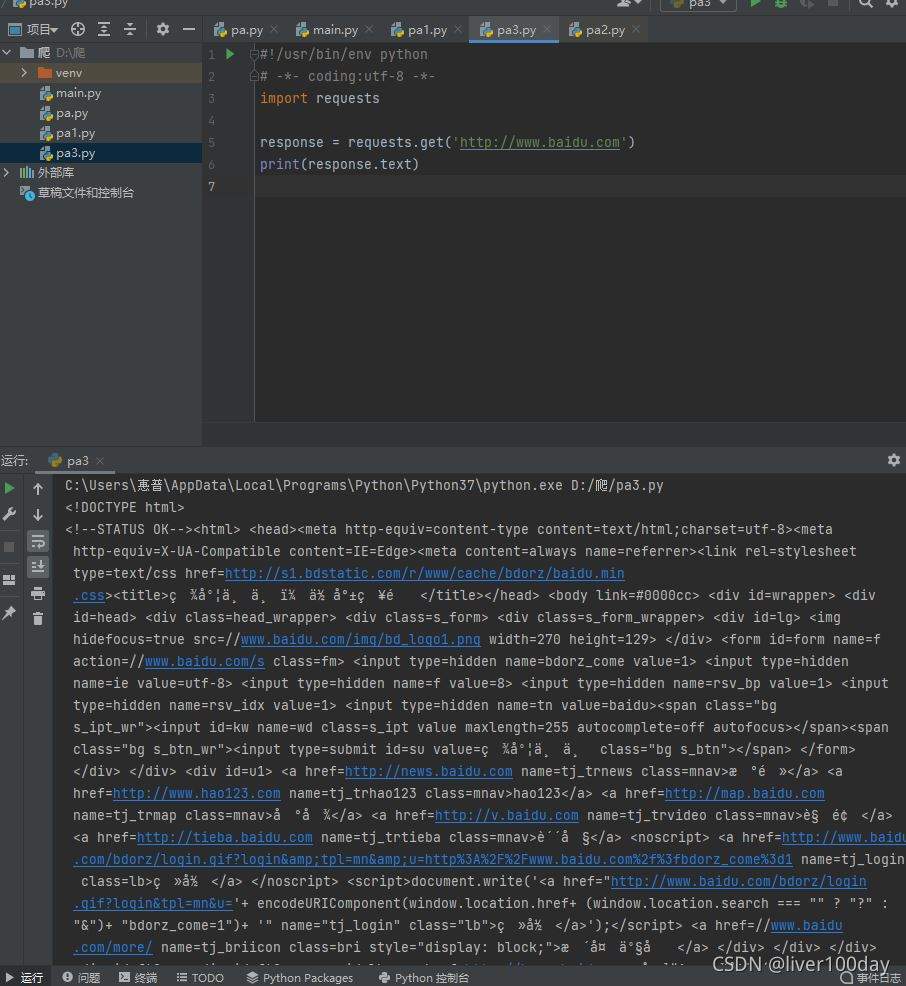
Task: Close the pa2.py editor tab
Action: [x=636, y=30]
